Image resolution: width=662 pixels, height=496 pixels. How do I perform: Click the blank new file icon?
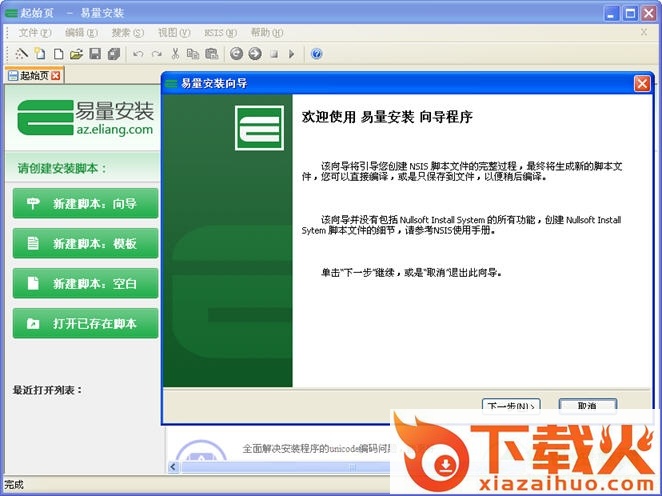[58, 54]
